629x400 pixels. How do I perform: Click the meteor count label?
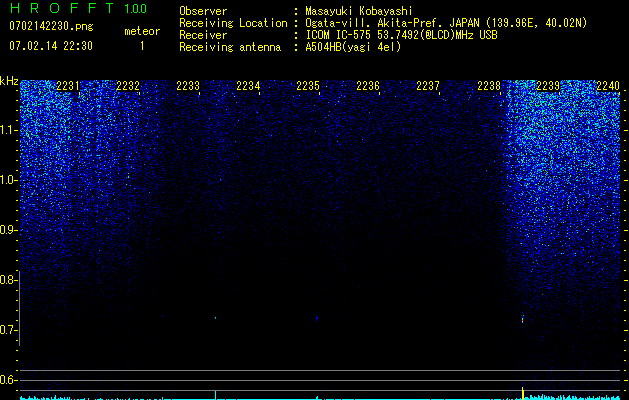point(142,31)
